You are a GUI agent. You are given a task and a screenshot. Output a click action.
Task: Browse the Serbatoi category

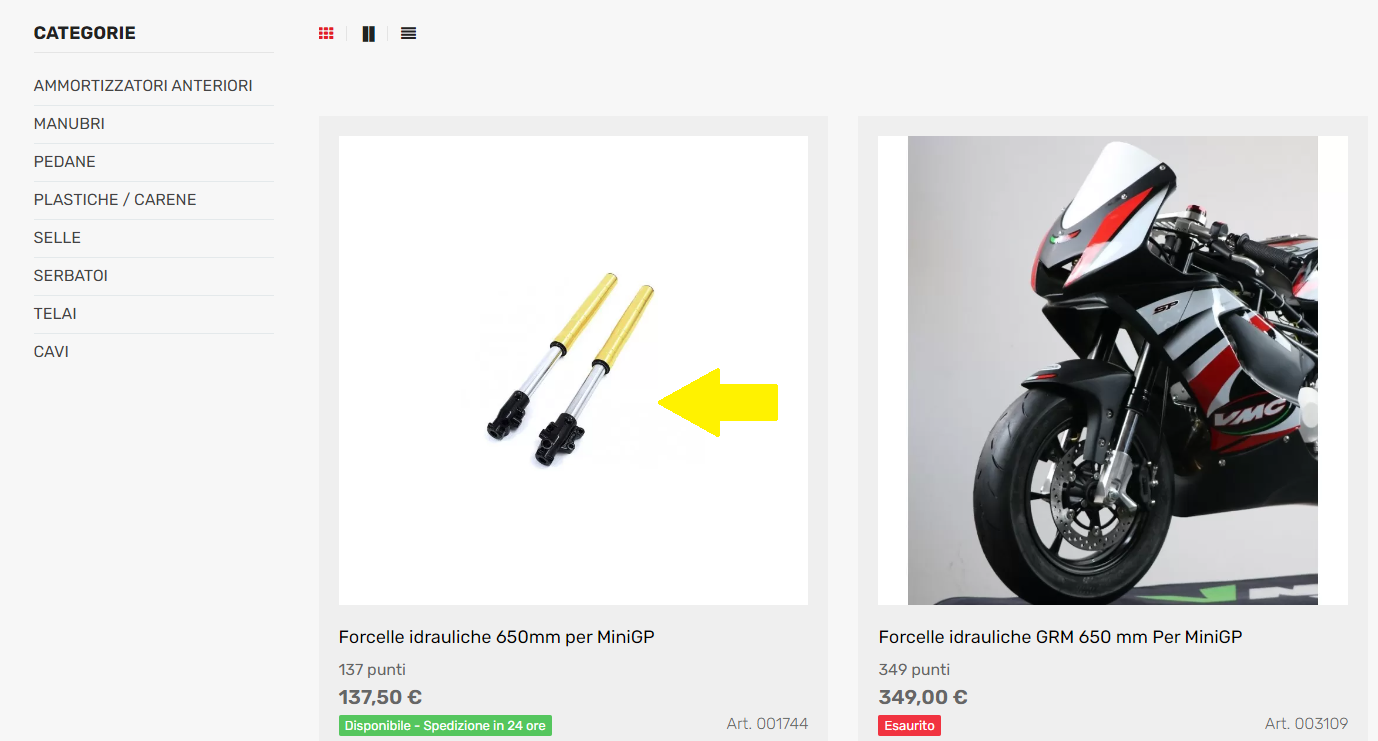(x=70, y=276)
